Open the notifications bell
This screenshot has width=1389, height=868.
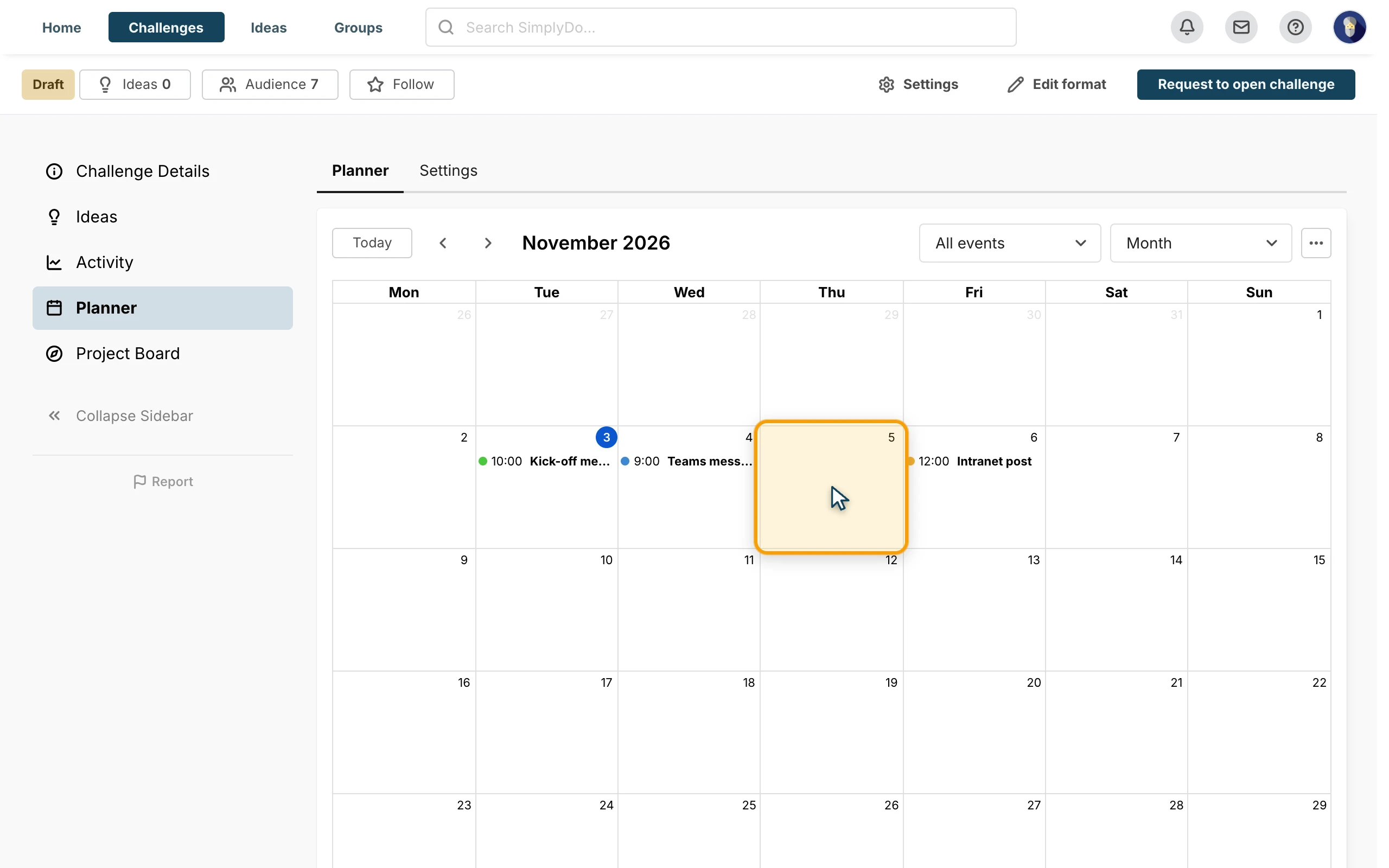tap(1187, 27)
